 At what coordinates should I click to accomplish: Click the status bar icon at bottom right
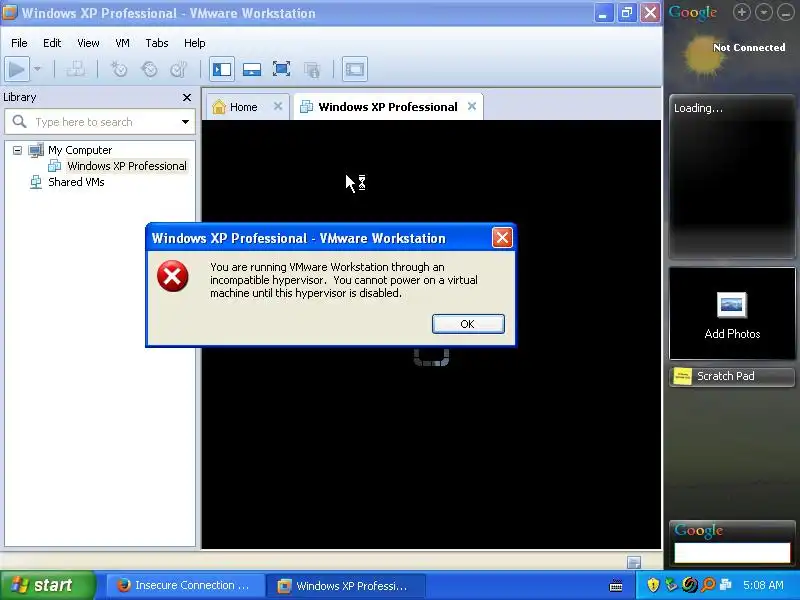[634, 562]
